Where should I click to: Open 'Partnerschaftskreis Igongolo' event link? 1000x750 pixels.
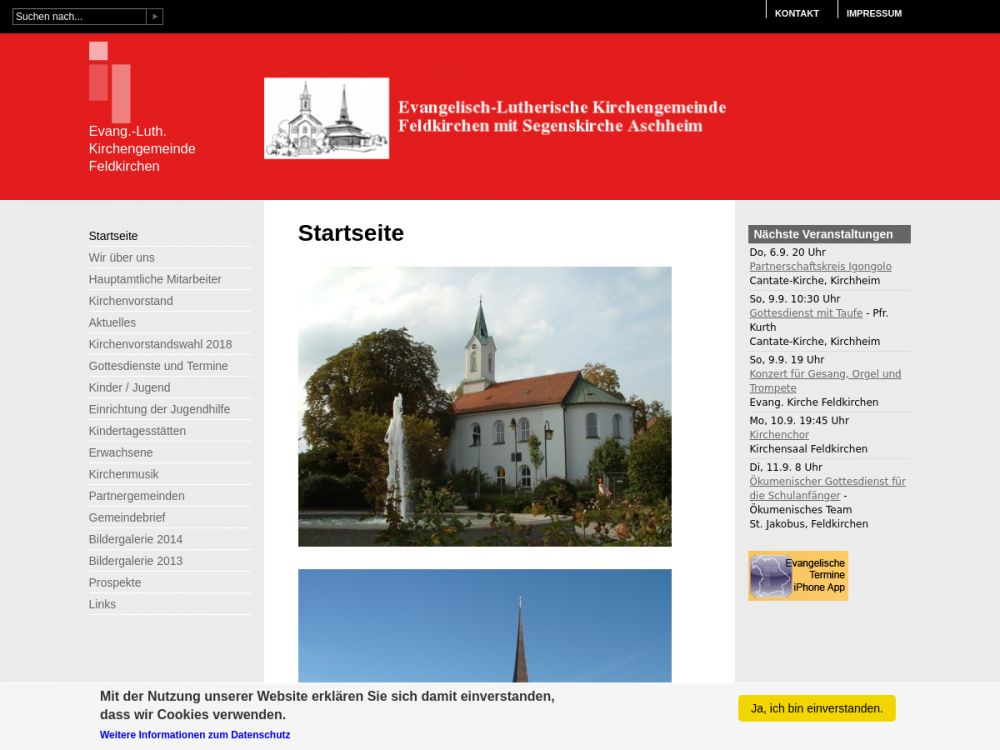click(820, 267)
